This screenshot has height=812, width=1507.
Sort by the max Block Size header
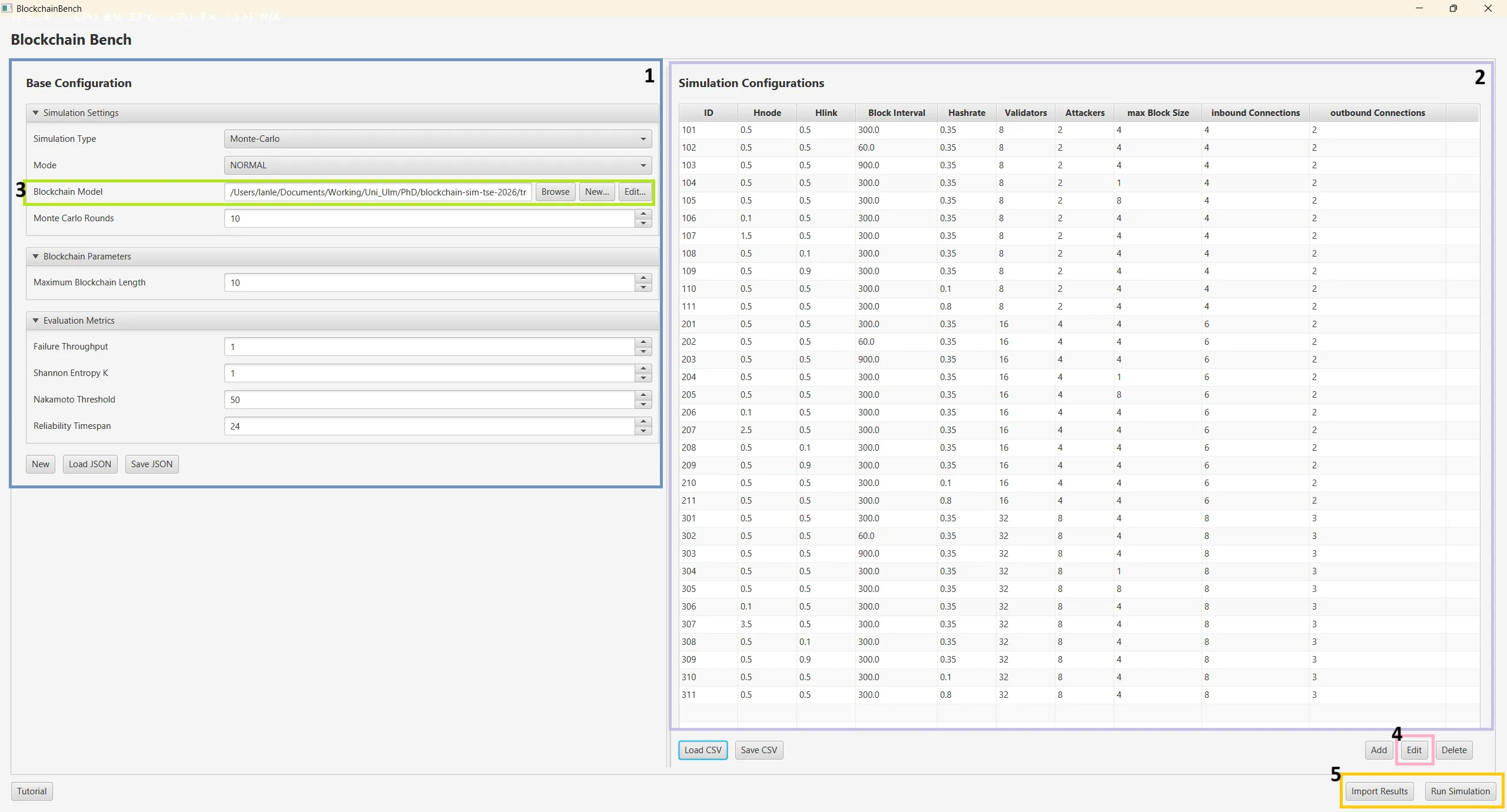point(1158,113)
